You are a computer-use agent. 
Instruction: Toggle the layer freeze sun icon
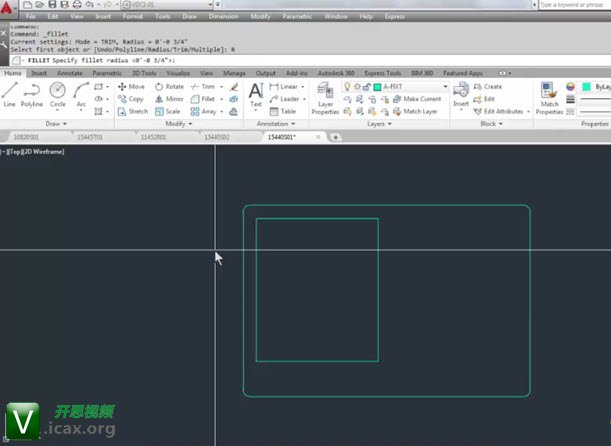click(x=357, y=87)
